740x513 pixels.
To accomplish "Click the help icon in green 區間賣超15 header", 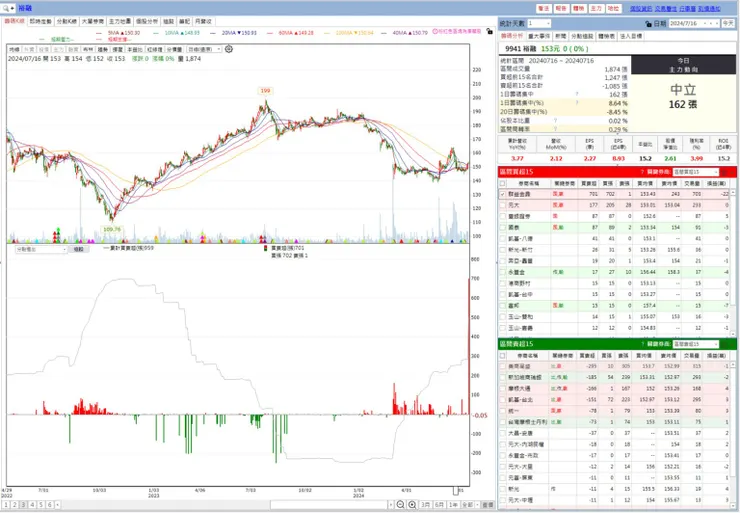I will [642, 344].
